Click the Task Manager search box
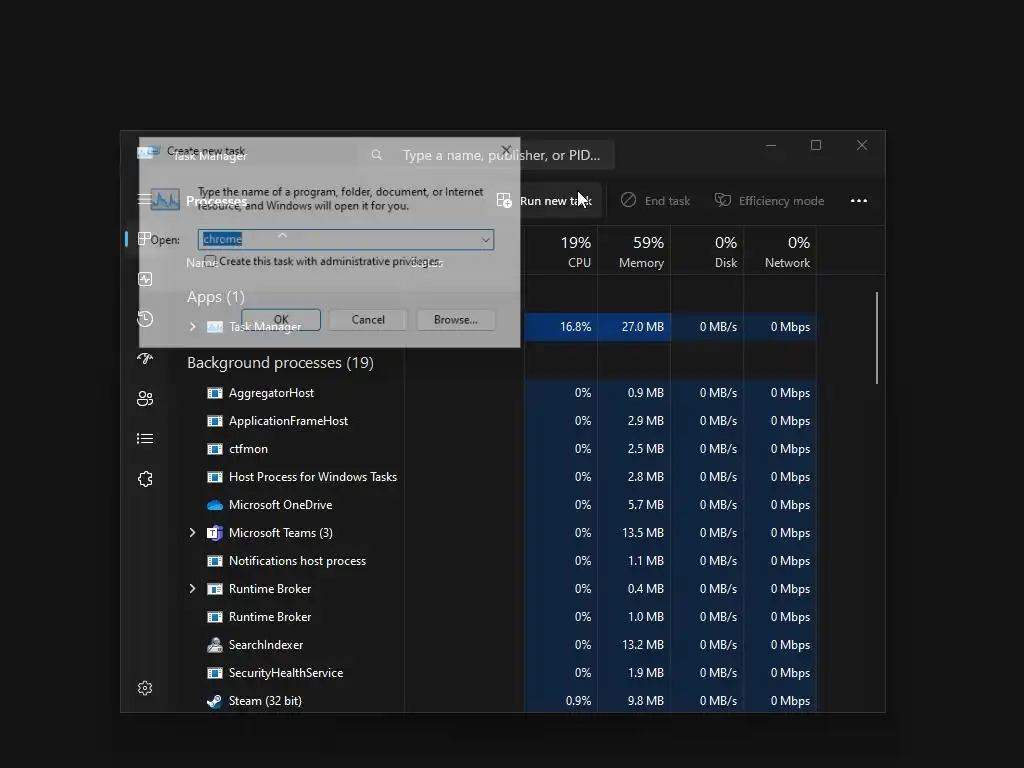The height and width of the screenshot is (768, 1024). tap(486, 155)
